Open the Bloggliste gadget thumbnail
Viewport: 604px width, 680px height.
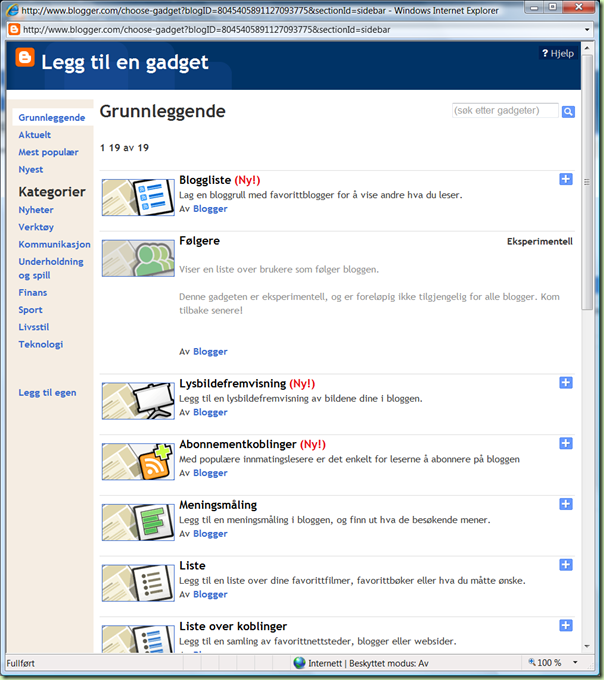138,197
